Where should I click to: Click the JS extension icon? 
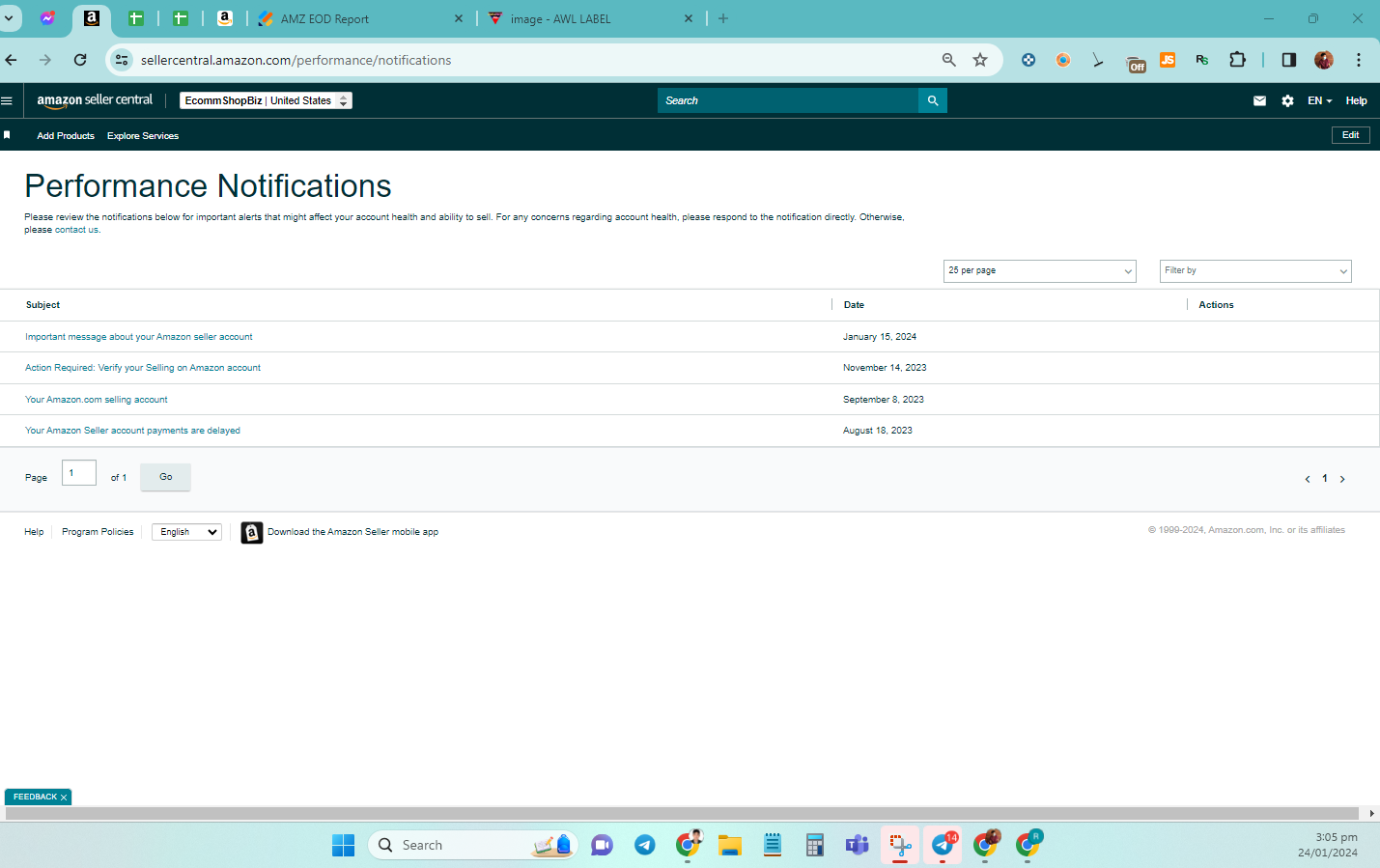pos(1168,60)
